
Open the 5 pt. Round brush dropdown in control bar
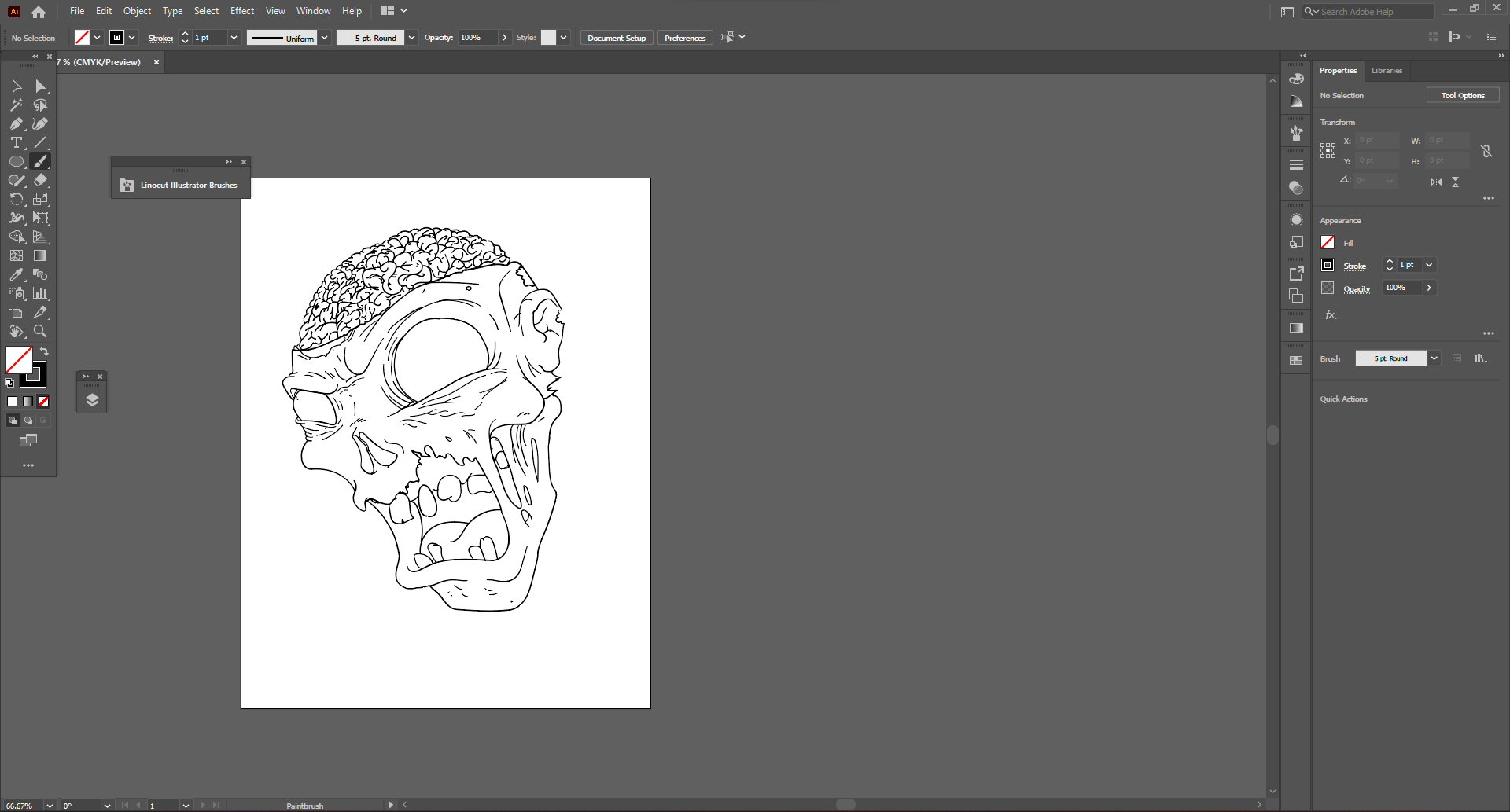point(411,38)
